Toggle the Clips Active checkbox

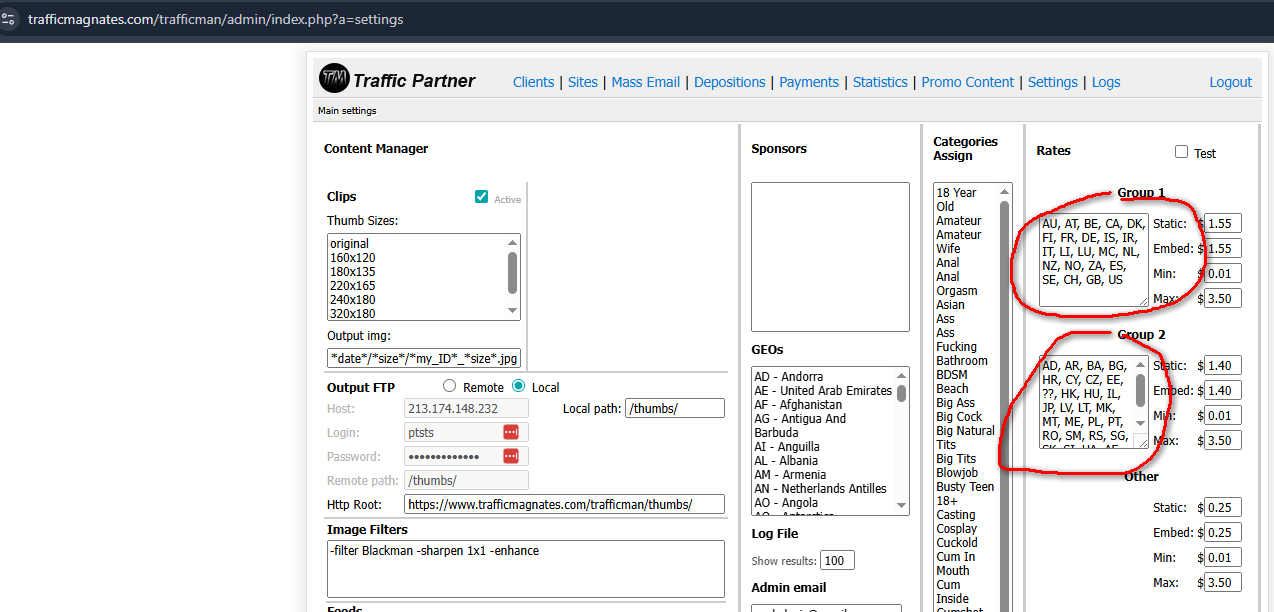482,197
